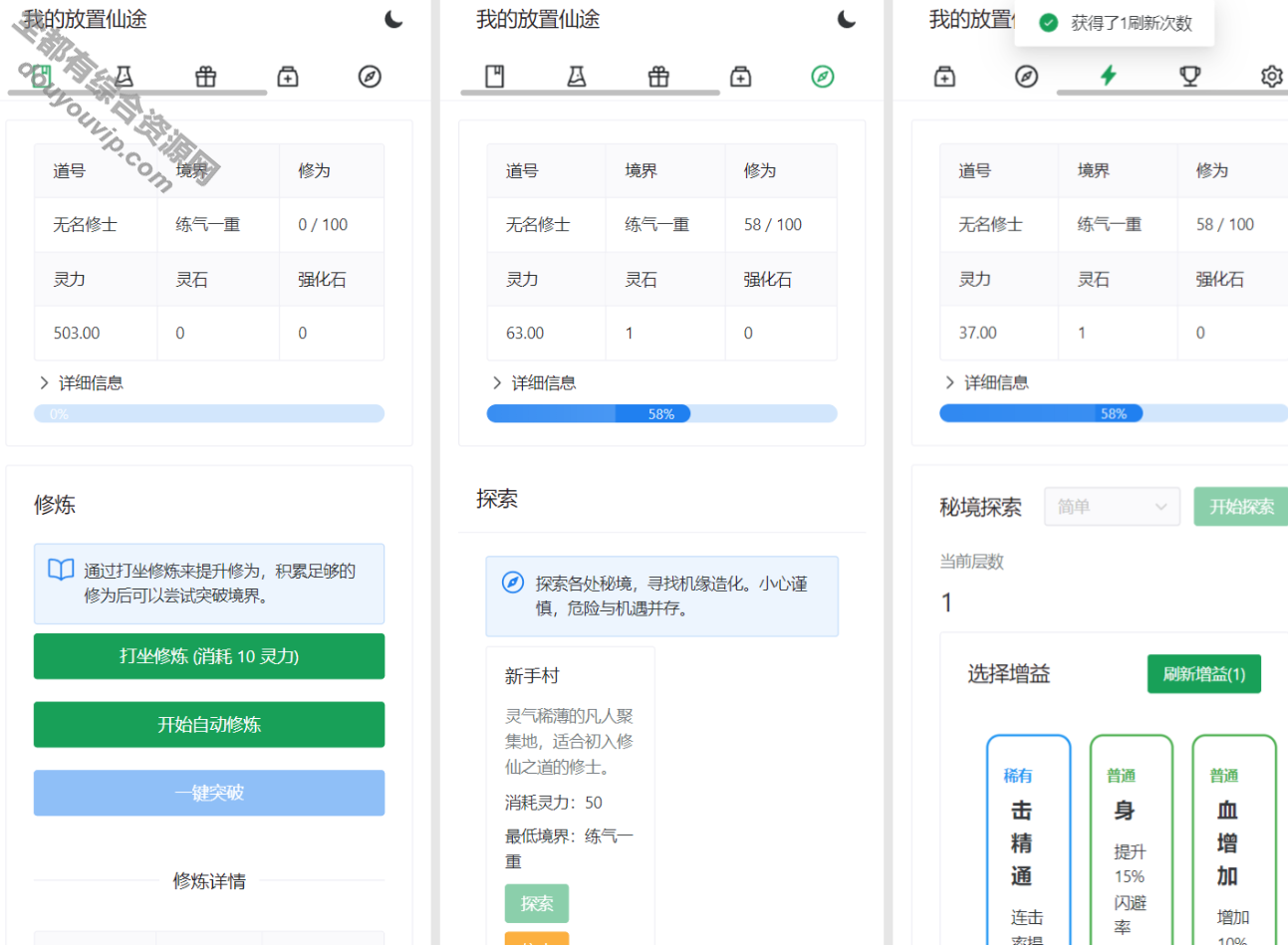Click the 开始探索 button
The height and width of the screenshot is (947, 1288).
pyautogui.click(x=1241, y=507)
